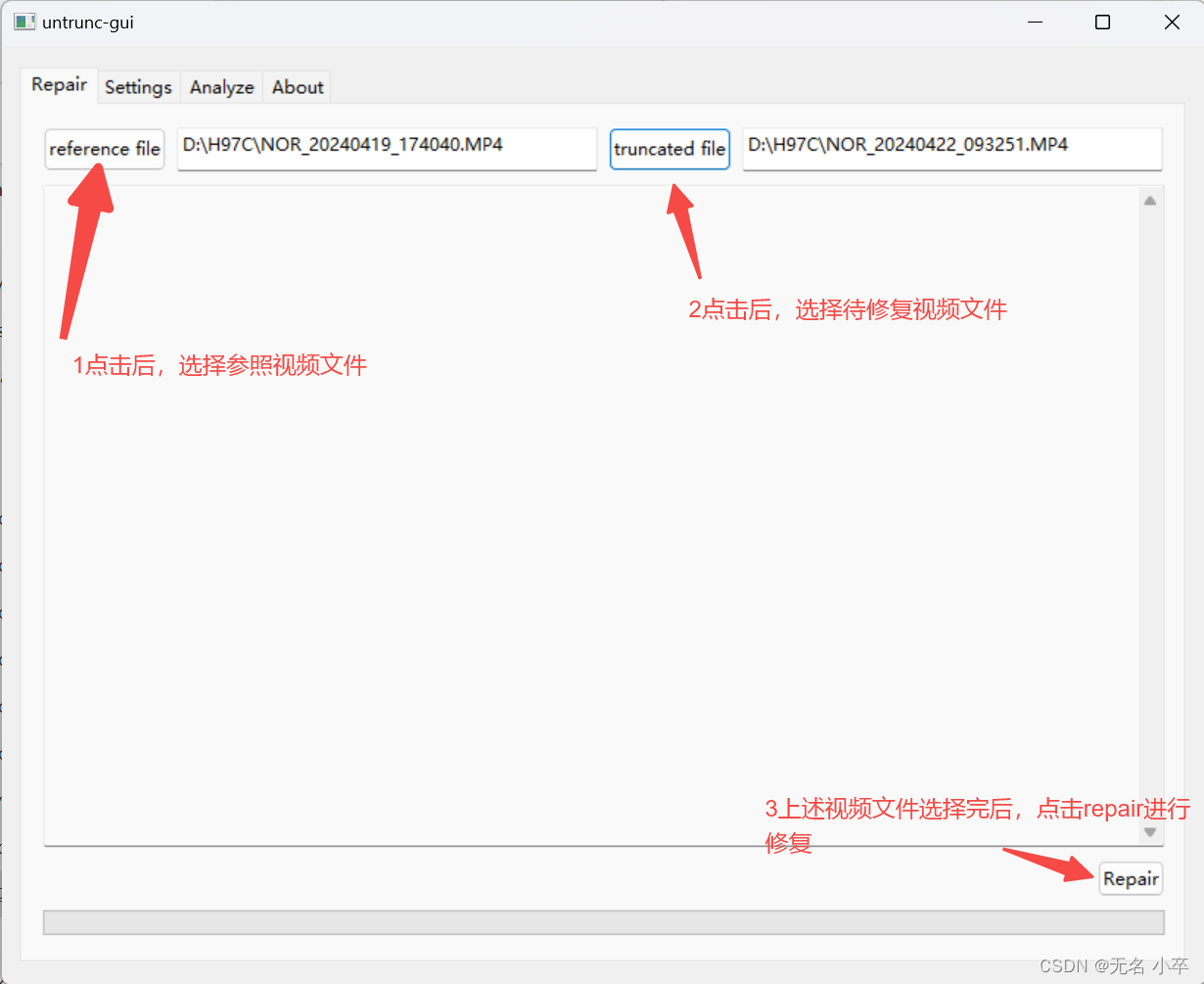
Task: View the About tab
Action: pos(297,87)
